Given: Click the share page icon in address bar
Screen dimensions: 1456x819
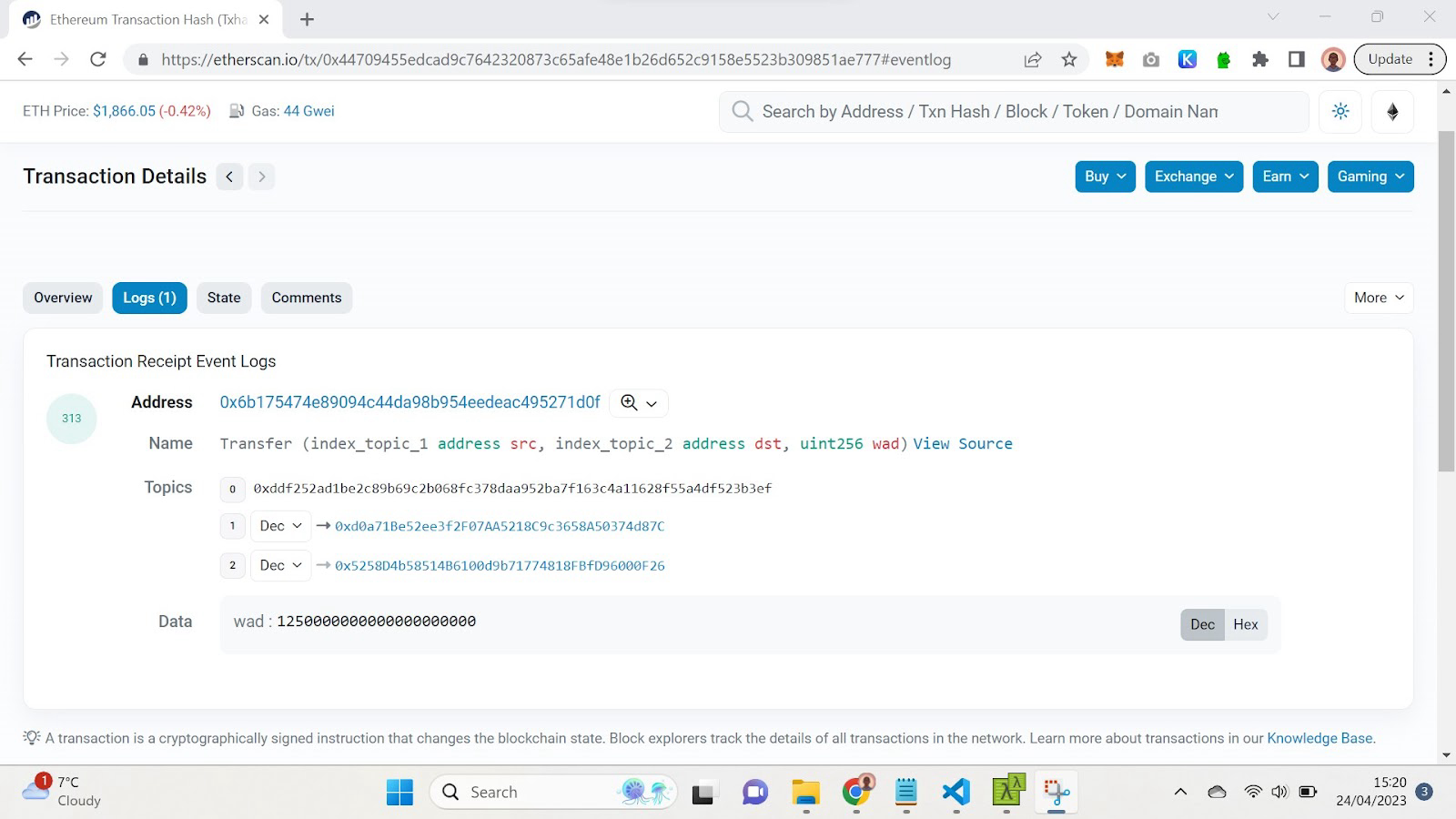Looking at the screenshot, I should 1033,59.
